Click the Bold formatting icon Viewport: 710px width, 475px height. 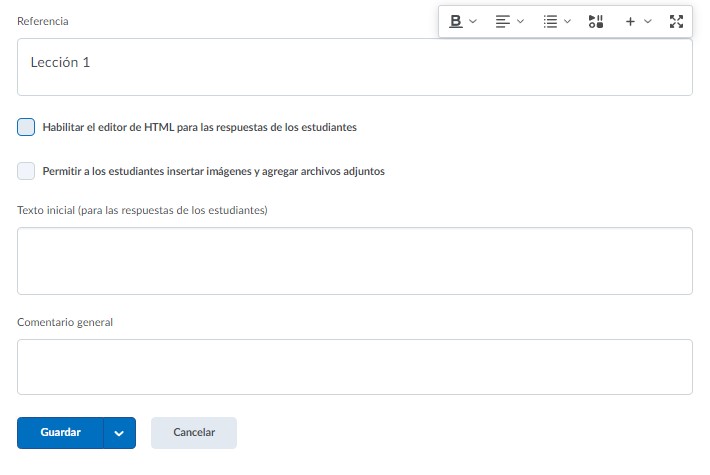tap(456, 21)
